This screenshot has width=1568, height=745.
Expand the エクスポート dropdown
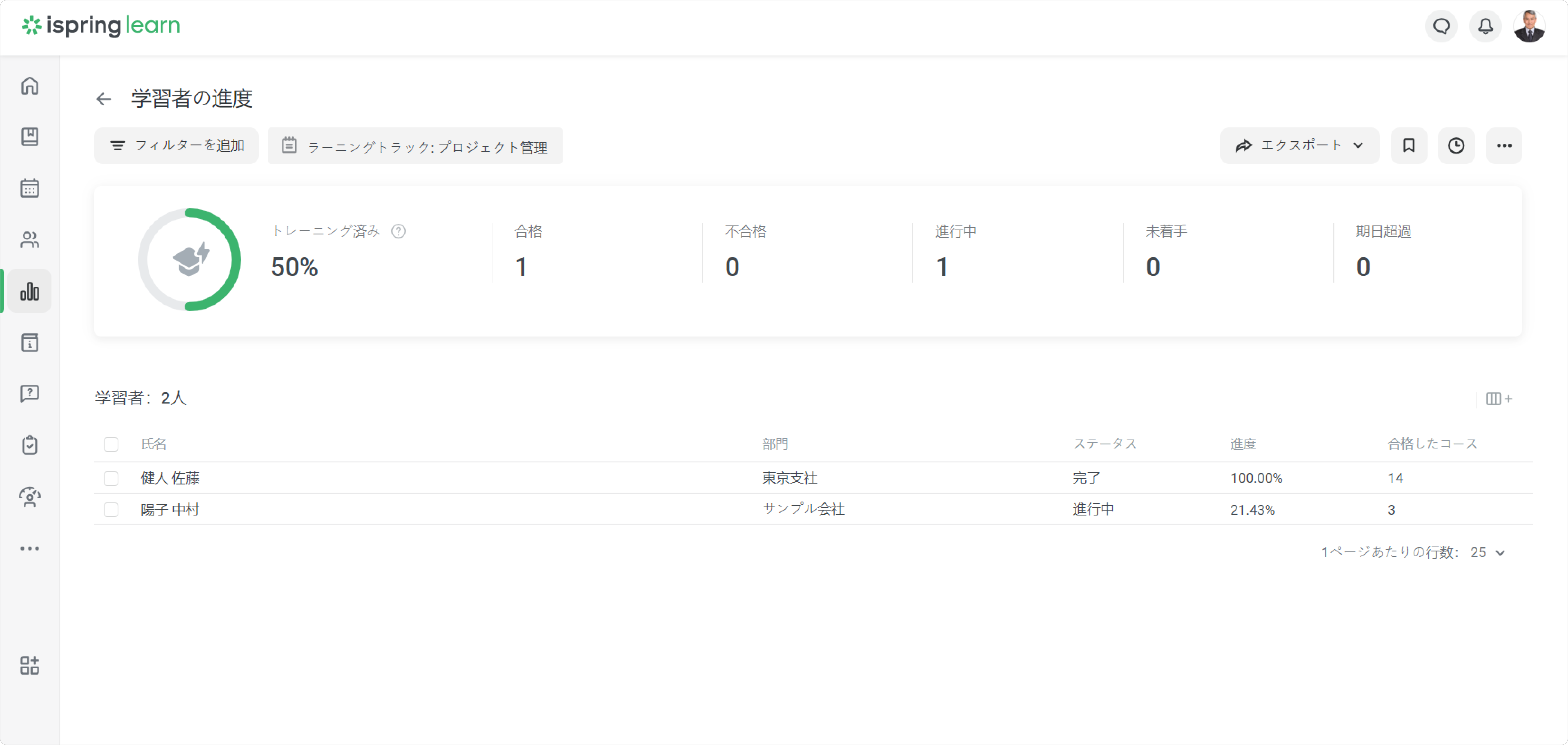pos(1299,146)
